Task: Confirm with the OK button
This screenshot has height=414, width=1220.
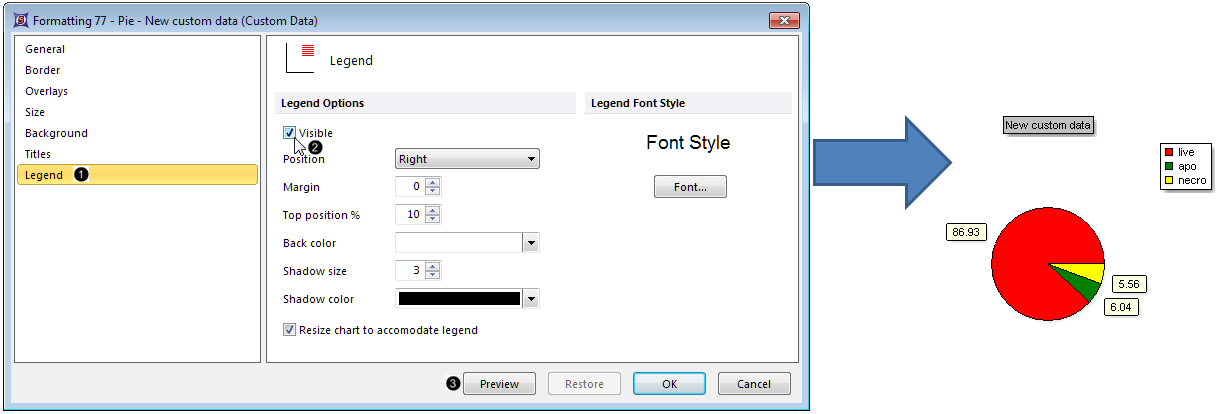Action: click(669, 384)
